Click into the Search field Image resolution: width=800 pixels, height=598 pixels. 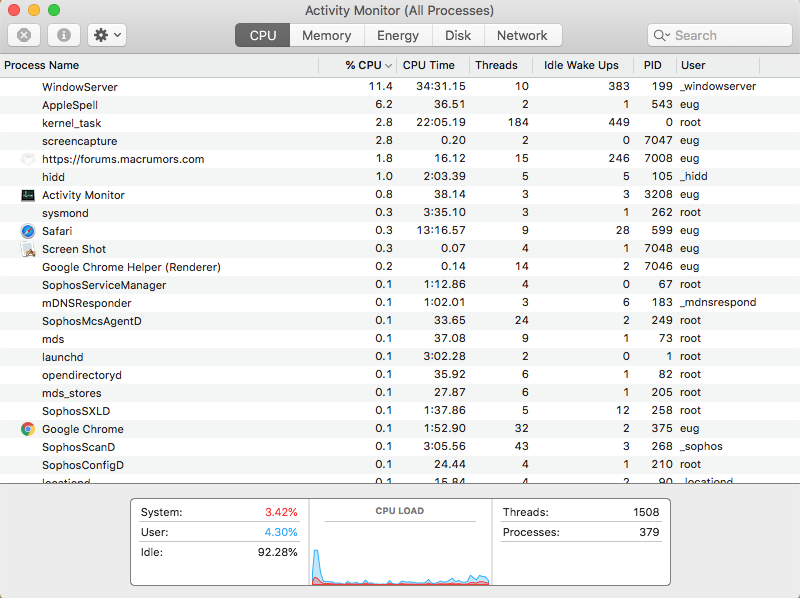[x=720, y=35]
